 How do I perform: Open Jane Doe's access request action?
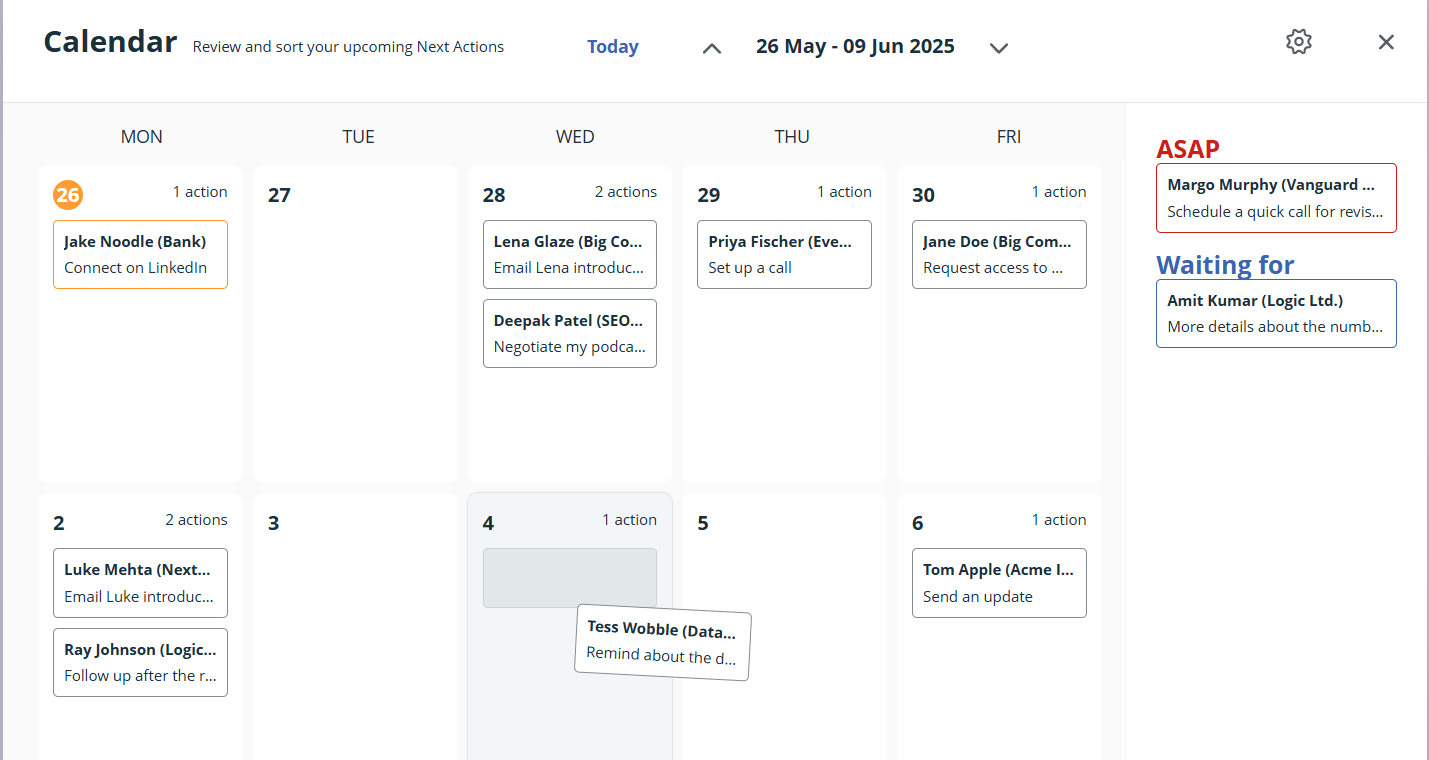(998, 254)
